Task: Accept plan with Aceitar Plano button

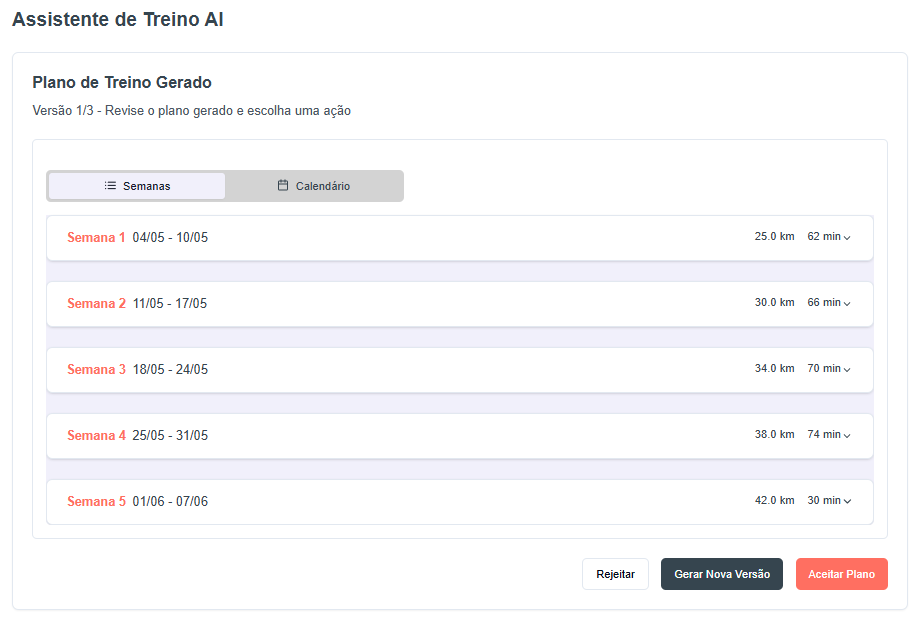Action: tap(841, 574)
